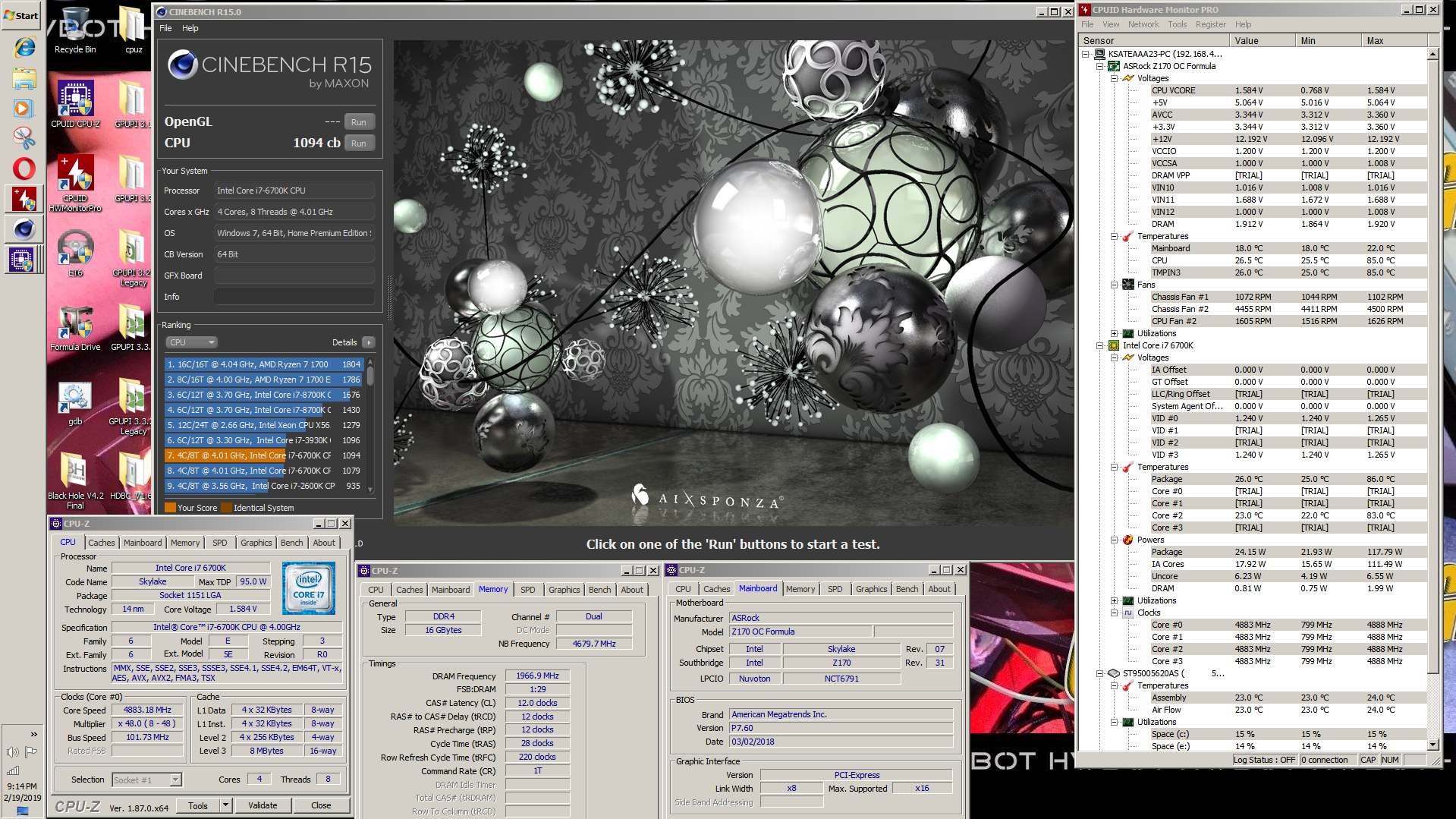Collapse the Intel Core i7 6700K node
The width and height of the screenshot is (1456, 819).
[x=1099, y=345]
